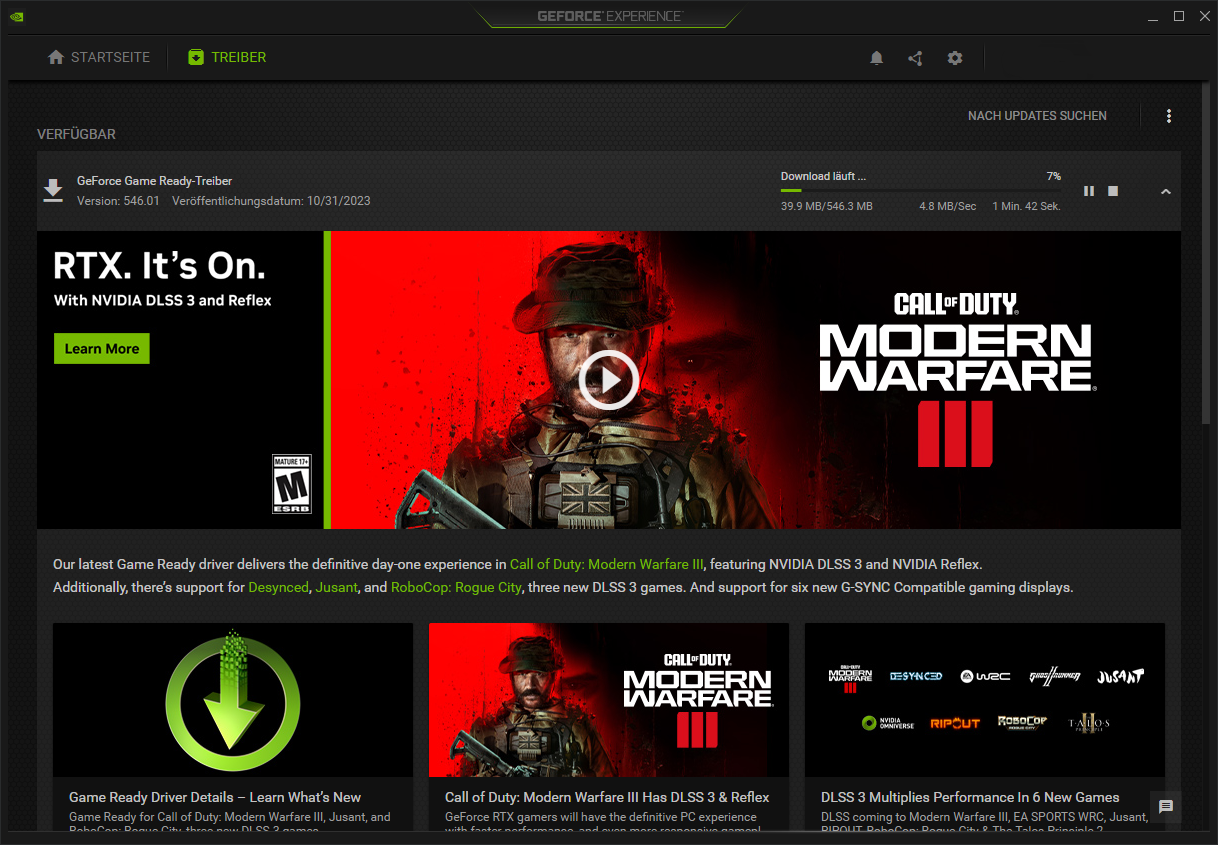Open Call of Duty: Modern Warfare III link
Screen dimensions: 1218x845
(x=606, y=564)
